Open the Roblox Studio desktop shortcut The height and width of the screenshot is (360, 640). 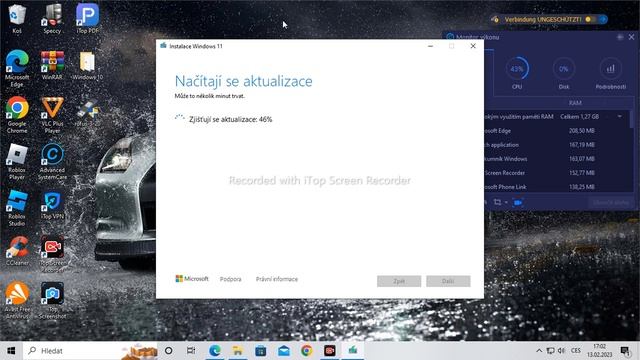[17, 207]
